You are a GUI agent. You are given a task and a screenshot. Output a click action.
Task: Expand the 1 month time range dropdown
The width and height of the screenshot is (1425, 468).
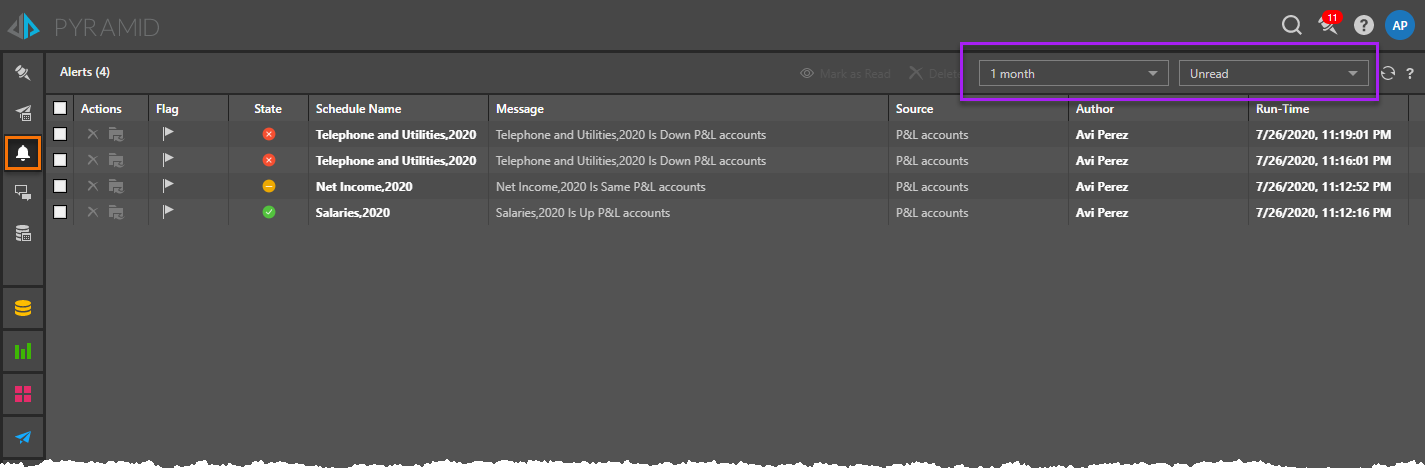coord(1073,74)
